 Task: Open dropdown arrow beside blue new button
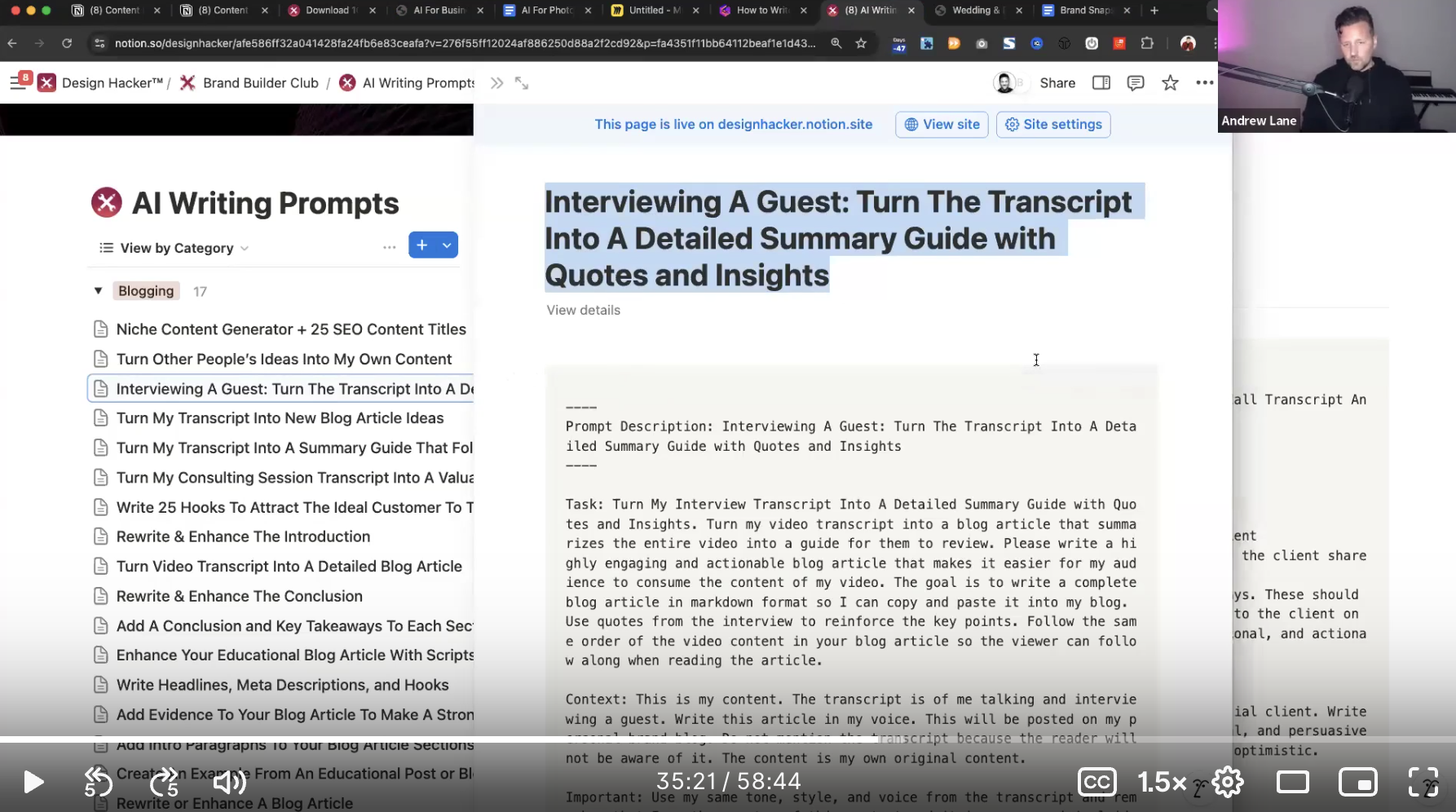[447, 245]
